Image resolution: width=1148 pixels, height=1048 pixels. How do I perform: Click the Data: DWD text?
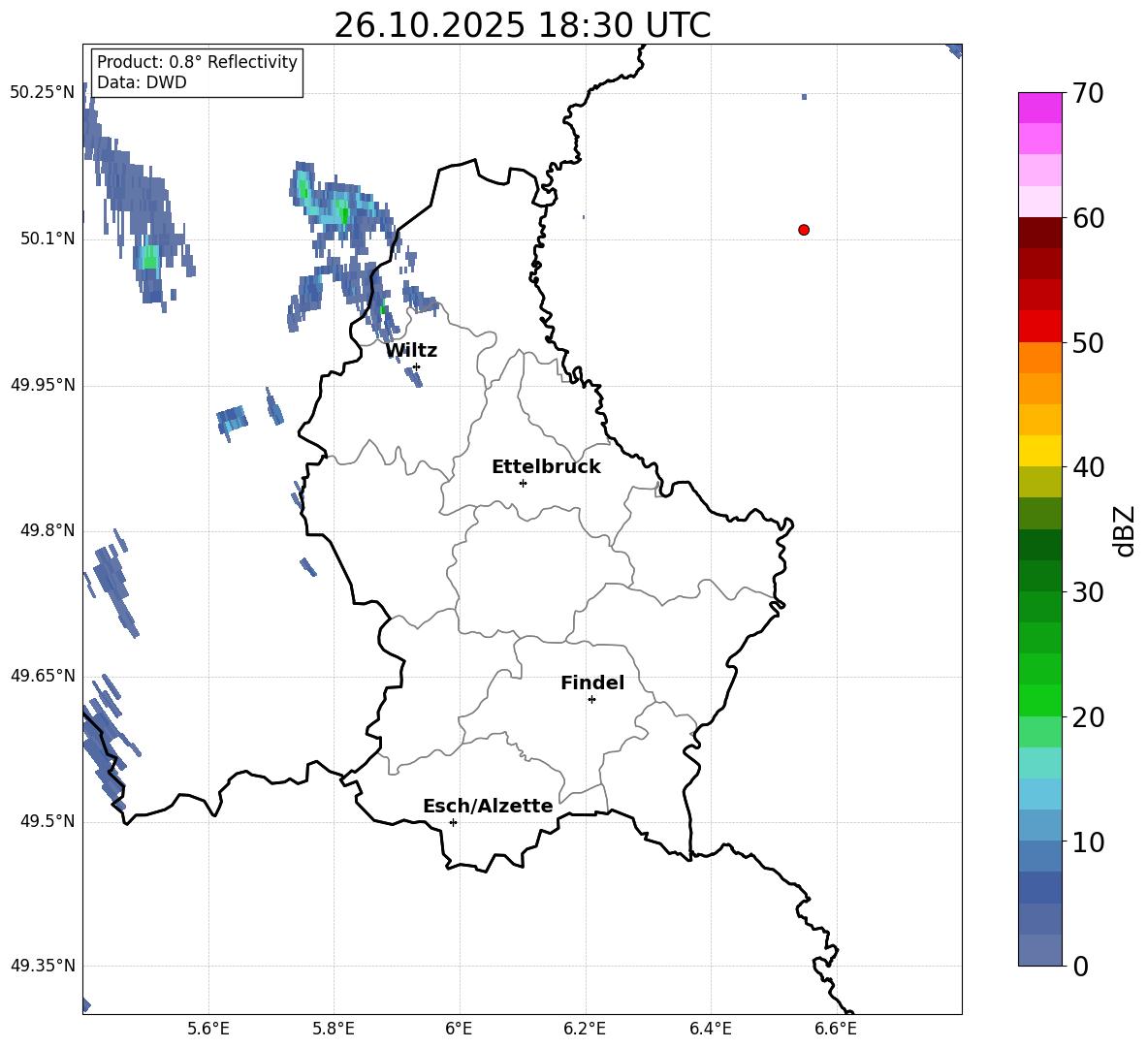(x=142, y=82)
